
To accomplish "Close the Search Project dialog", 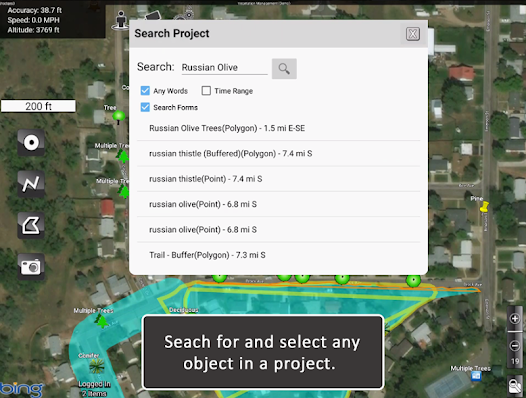I will point(413,34).
